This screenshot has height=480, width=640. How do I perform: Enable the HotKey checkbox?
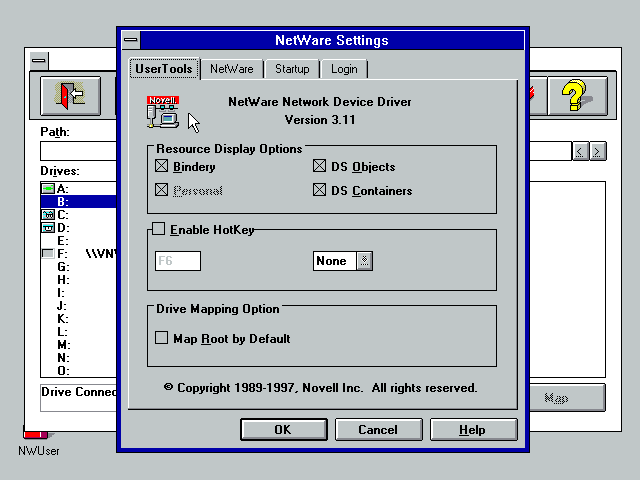(158, 229)
